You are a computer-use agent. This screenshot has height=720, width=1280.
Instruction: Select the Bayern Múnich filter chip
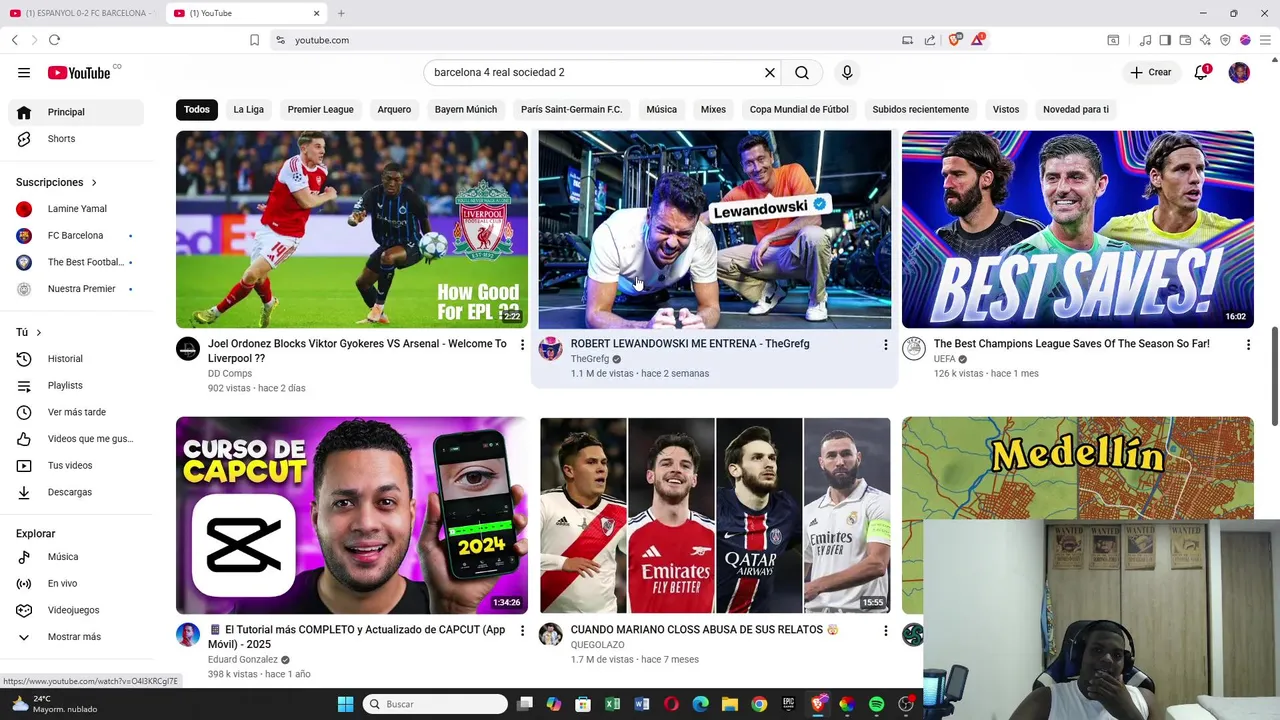[466, 109]
